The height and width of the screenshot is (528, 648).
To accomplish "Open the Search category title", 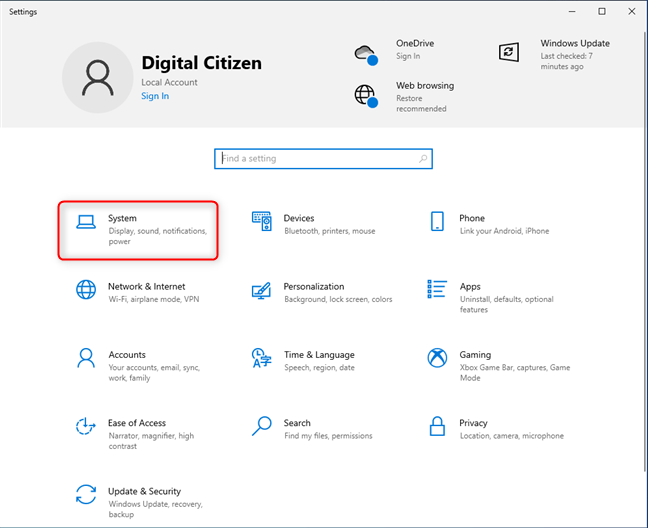I will pyautogui.click(x=297, y=423).
